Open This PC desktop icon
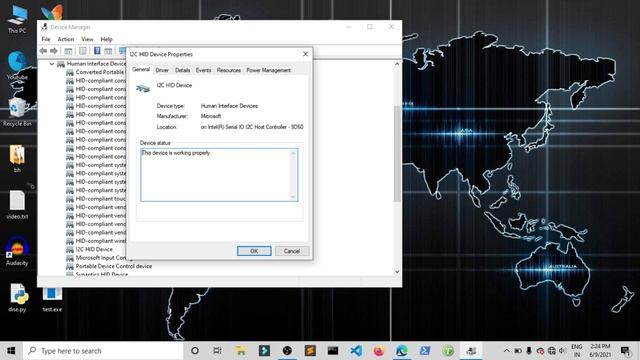Image resolution: width=640 pixels, height=360 pixels. (17, 20)
